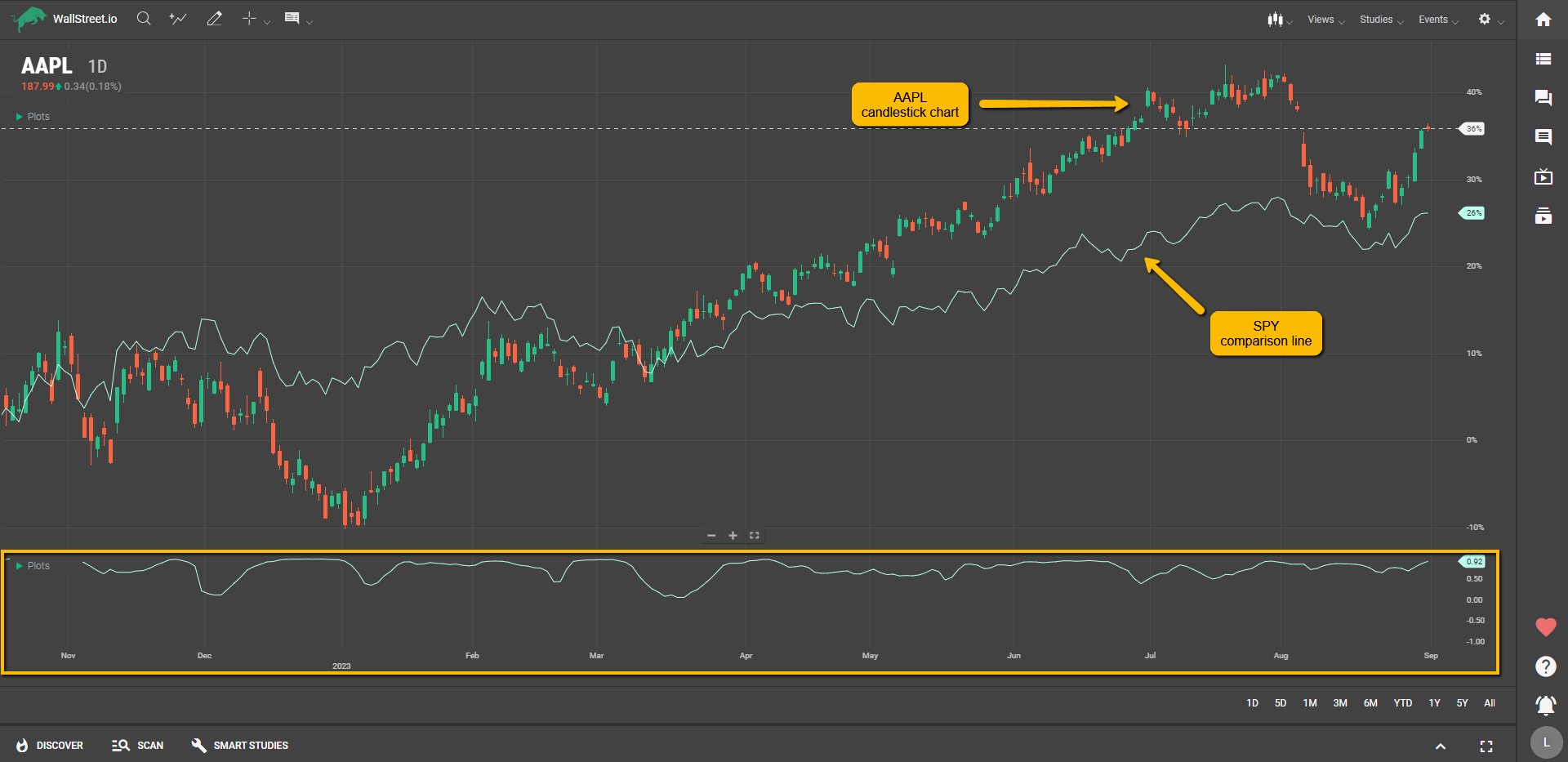
Task: Select the 3M time range
Action: click(x=1340, y=703)
